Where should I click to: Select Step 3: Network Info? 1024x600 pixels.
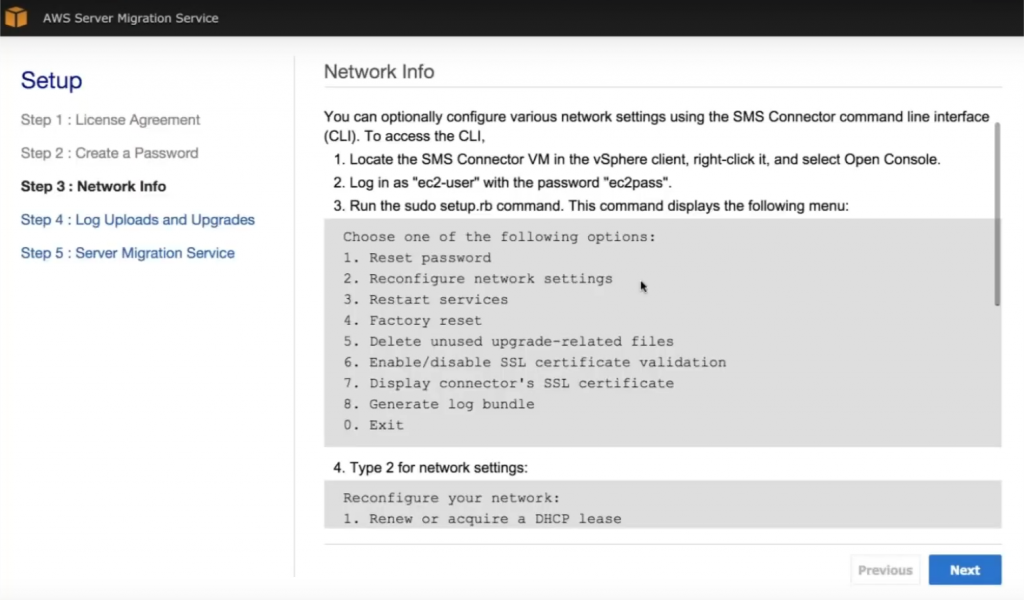coord(93,186)
